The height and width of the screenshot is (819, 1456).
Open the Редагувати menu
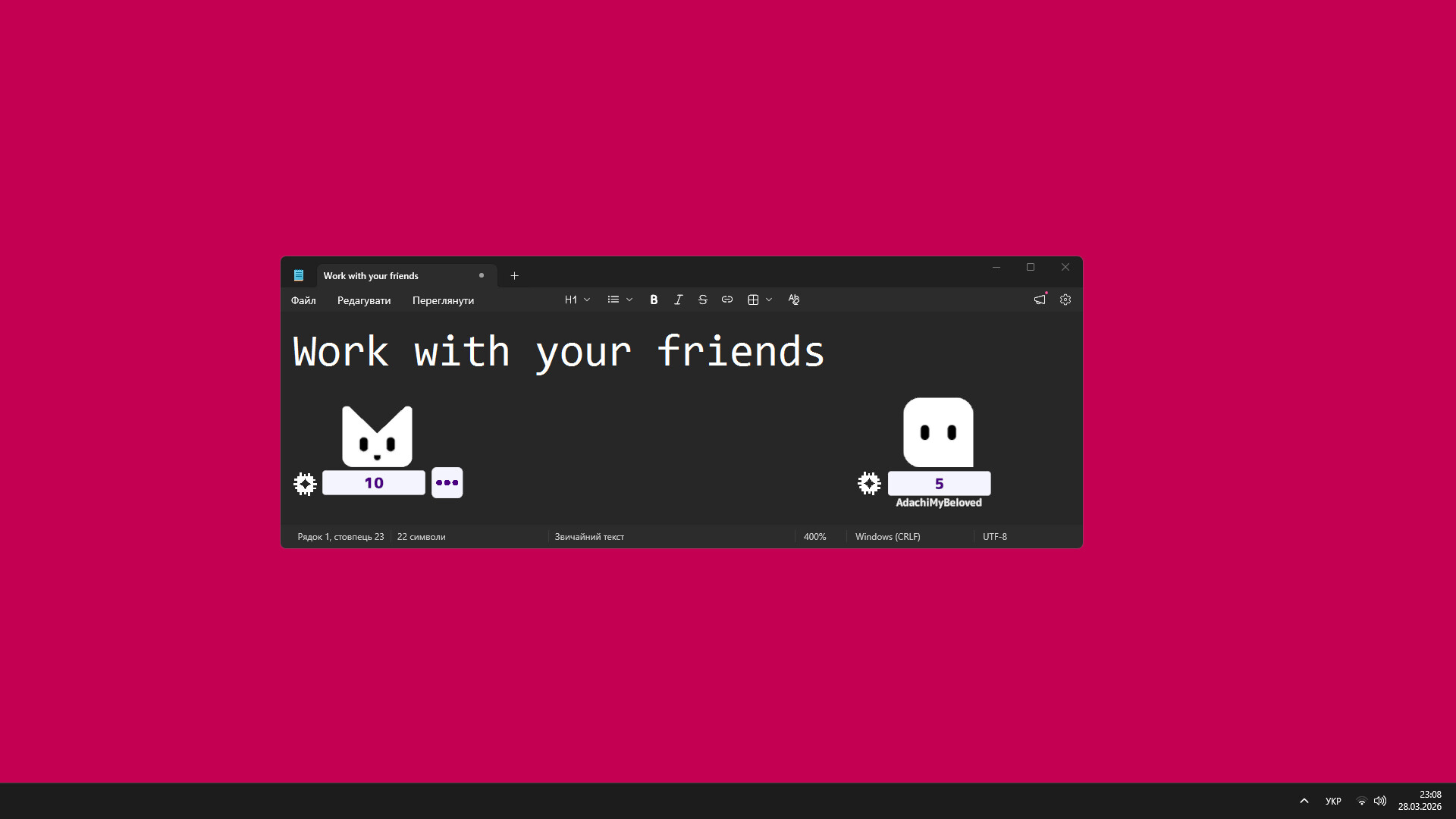[364, 300]
